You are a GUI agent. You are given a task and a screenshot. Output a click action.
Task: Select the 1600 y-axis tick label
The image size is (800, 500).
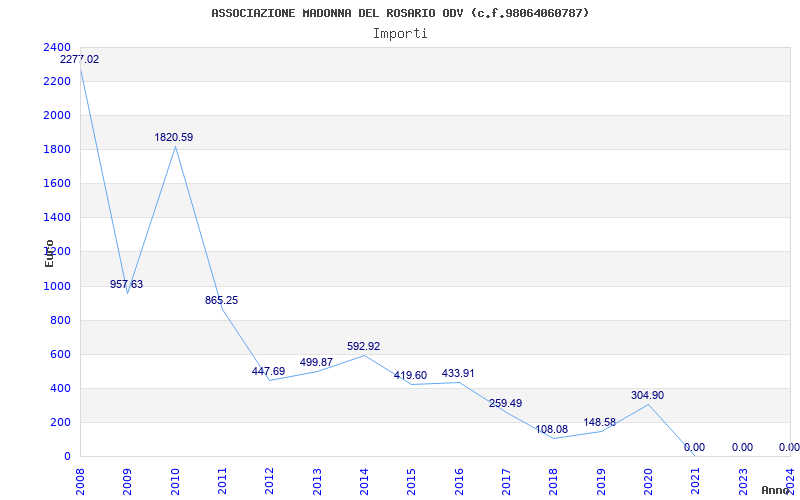57,183
